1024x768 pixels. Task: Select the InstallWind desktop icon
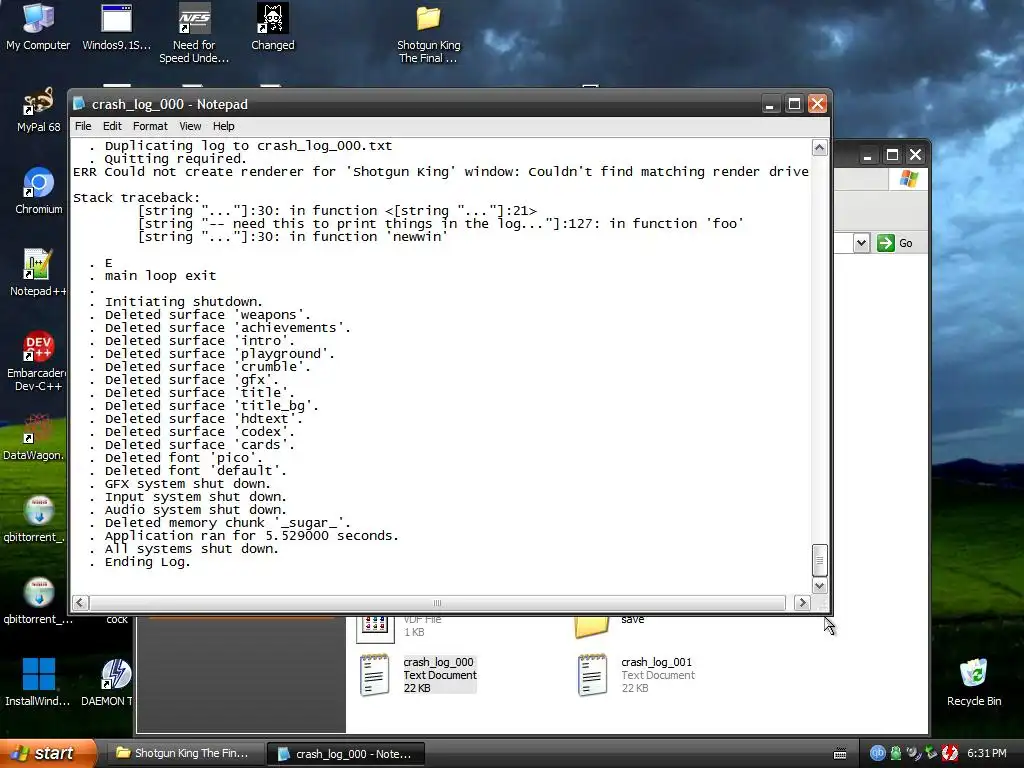(38, 683)
